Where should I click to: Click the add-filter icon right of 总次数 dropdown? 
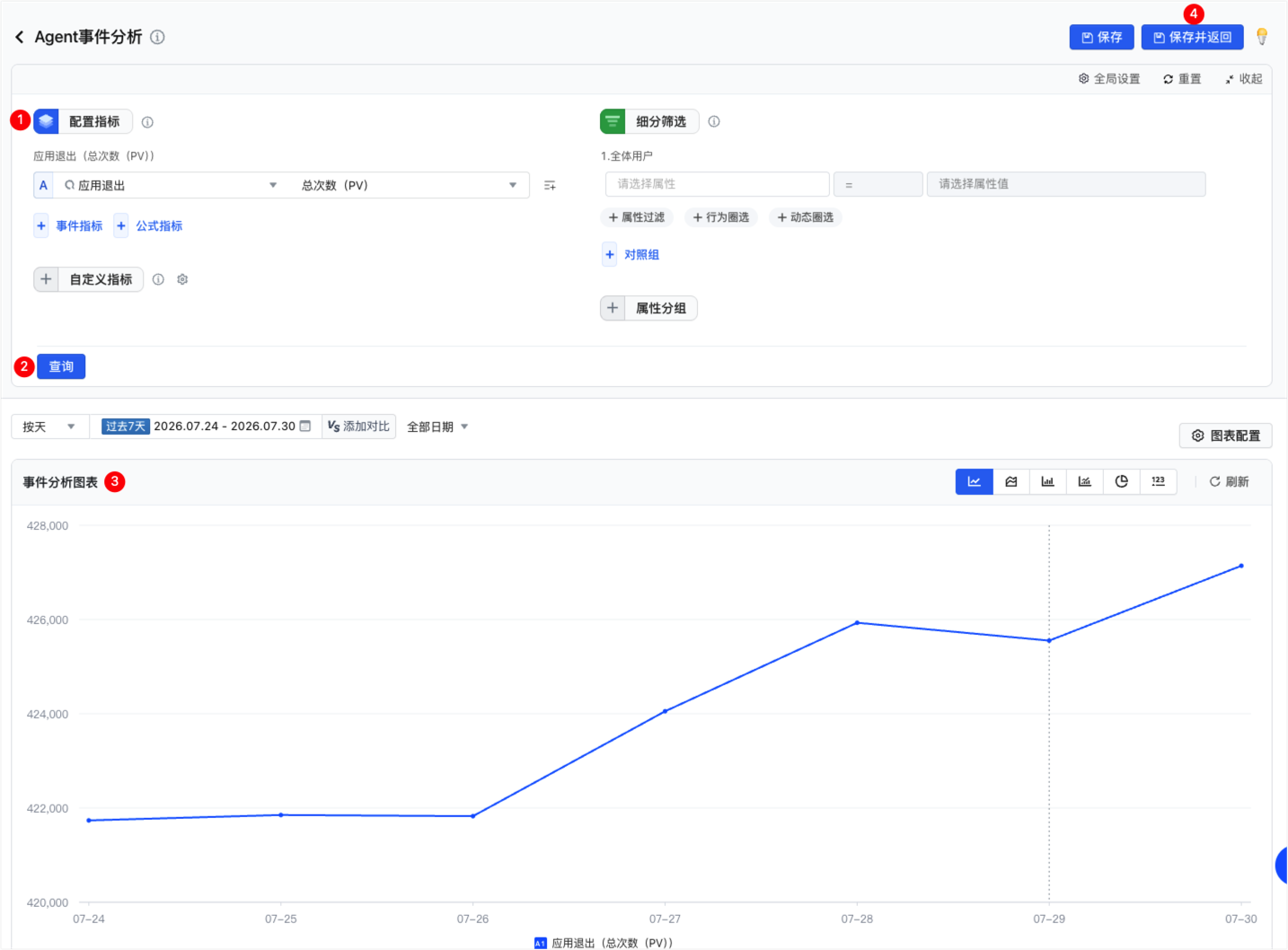(x=550, y=185)
